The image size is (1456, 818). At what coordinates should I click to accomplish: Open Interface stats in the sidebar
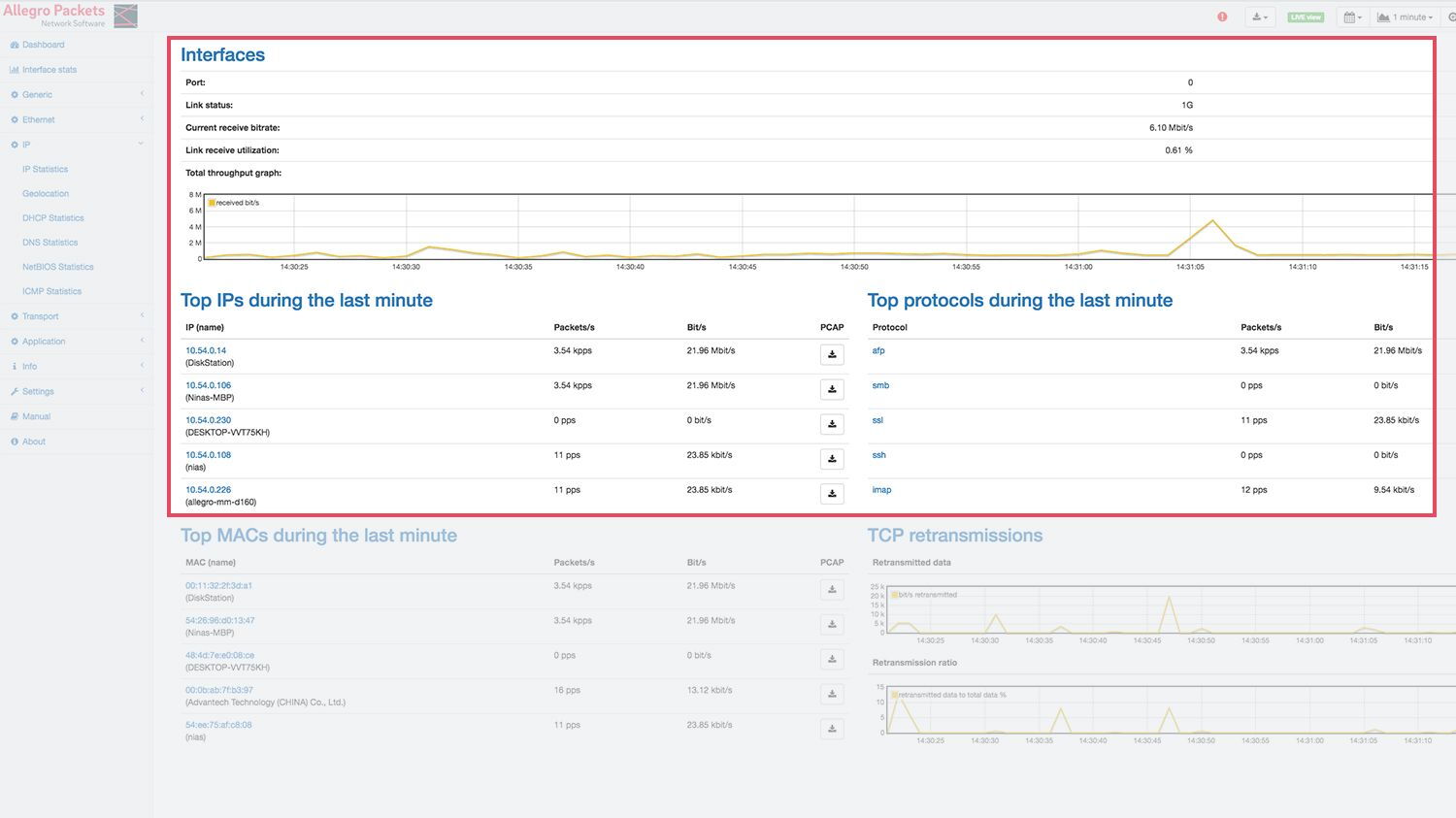pos(49,70)
